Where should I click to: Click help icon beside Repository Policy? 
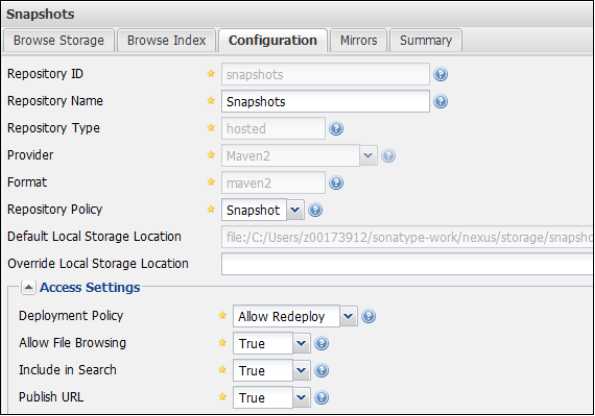pyautogui.click(x=315, y=210)
